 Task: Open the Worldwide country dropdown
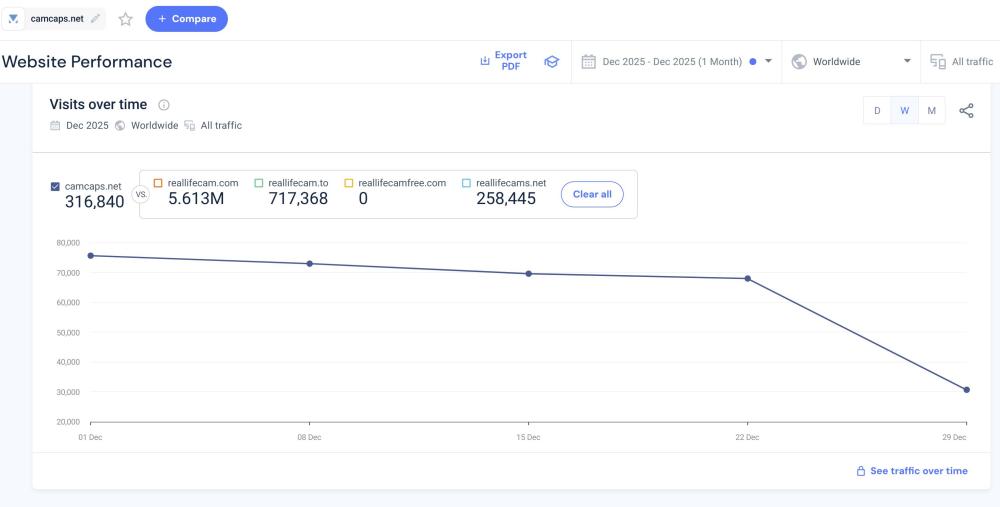click(907, 62)
